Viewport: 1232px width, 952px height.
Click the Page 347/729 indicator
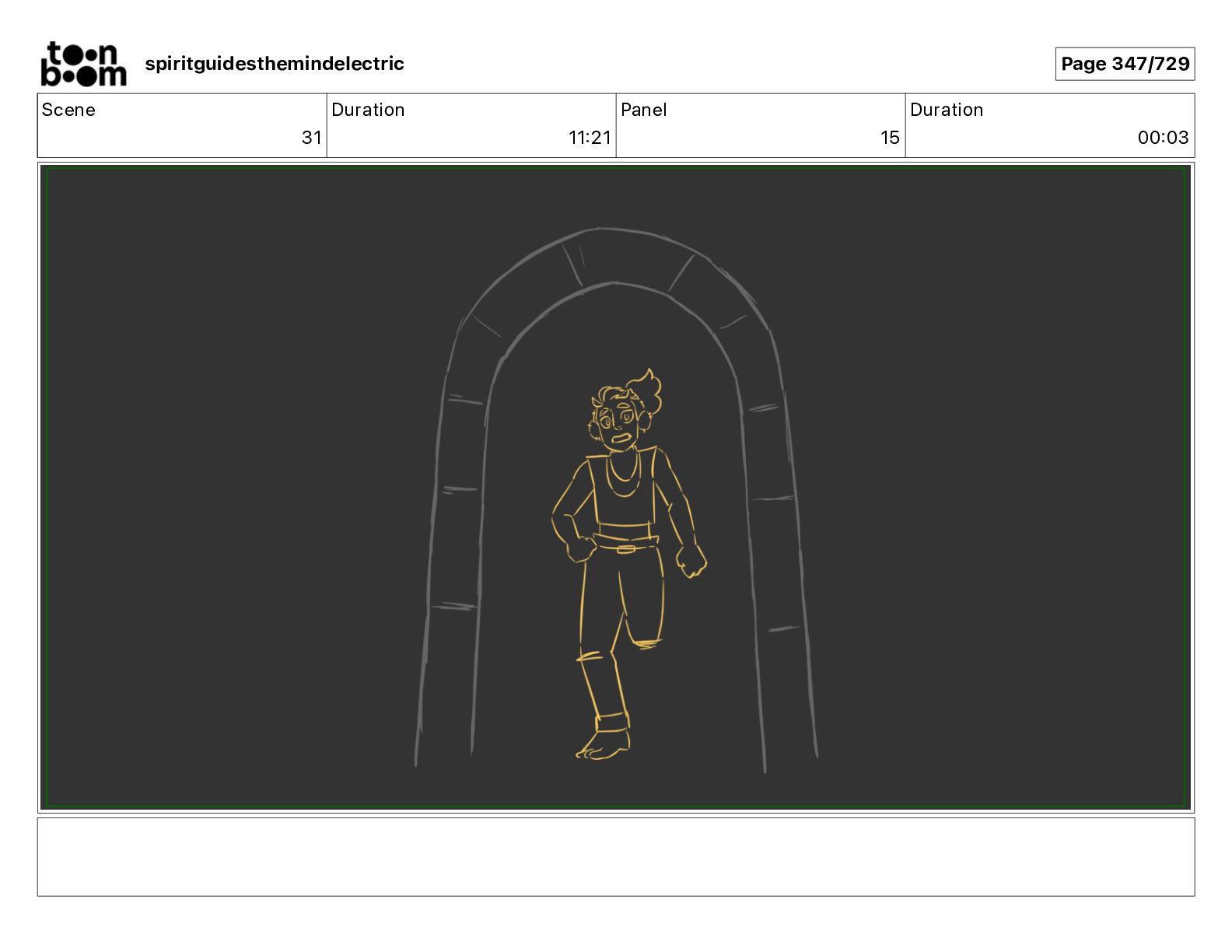pyautogui.click(x=1125, y=64)
